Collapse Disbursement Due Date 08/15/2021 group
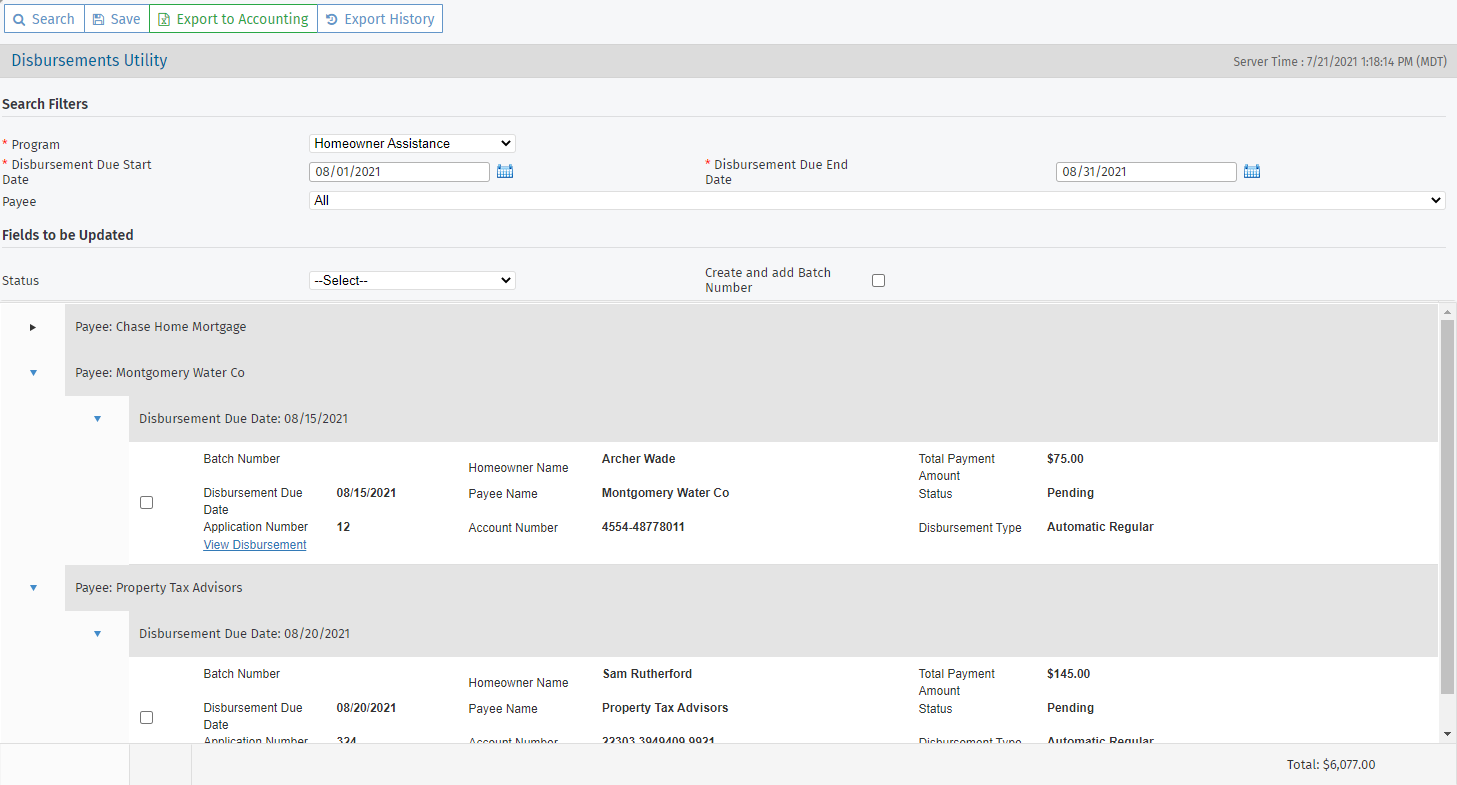Screen dimensions: 1457x785 [x=97, y=419]
